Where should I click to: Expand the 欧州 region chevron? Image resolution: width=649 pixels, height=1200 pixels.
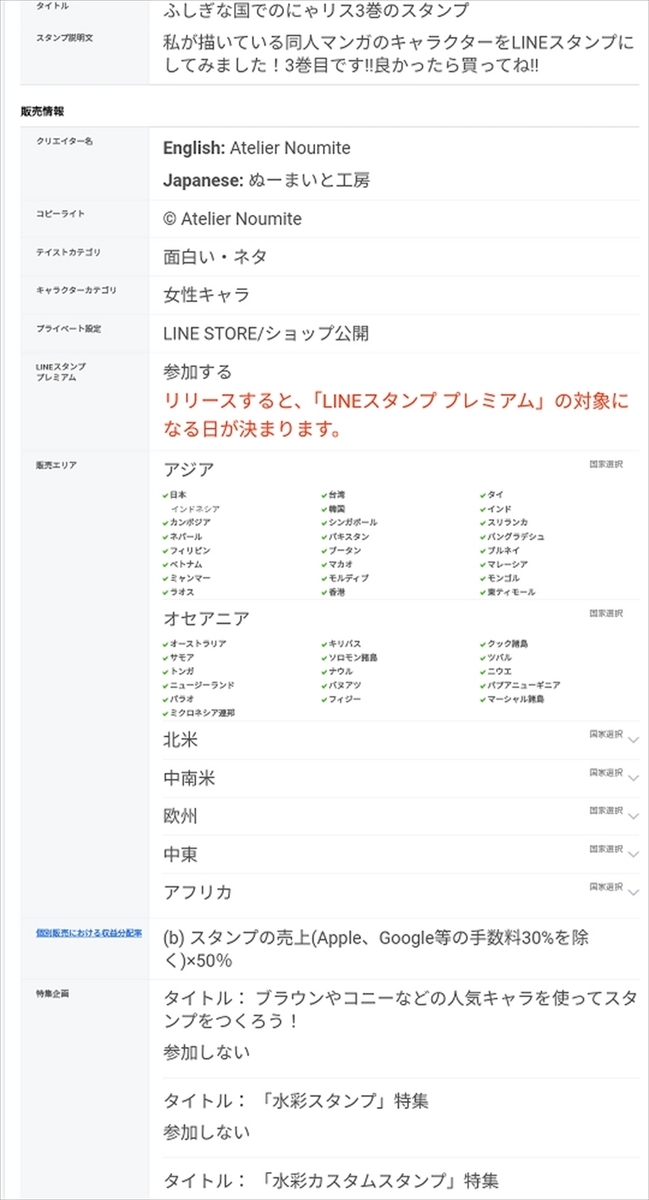coord(633,817)
